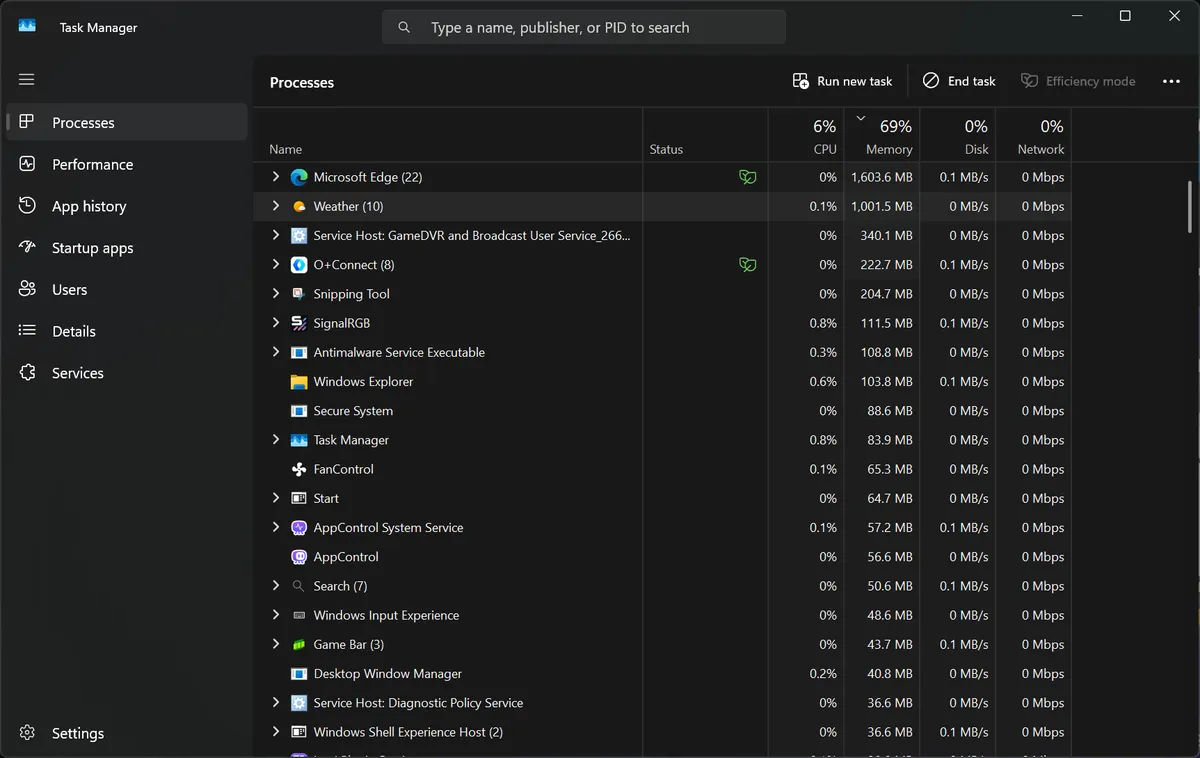
Task: Click efficiency leaf icon on Microsoft Edge row
Action: (747, 177)
